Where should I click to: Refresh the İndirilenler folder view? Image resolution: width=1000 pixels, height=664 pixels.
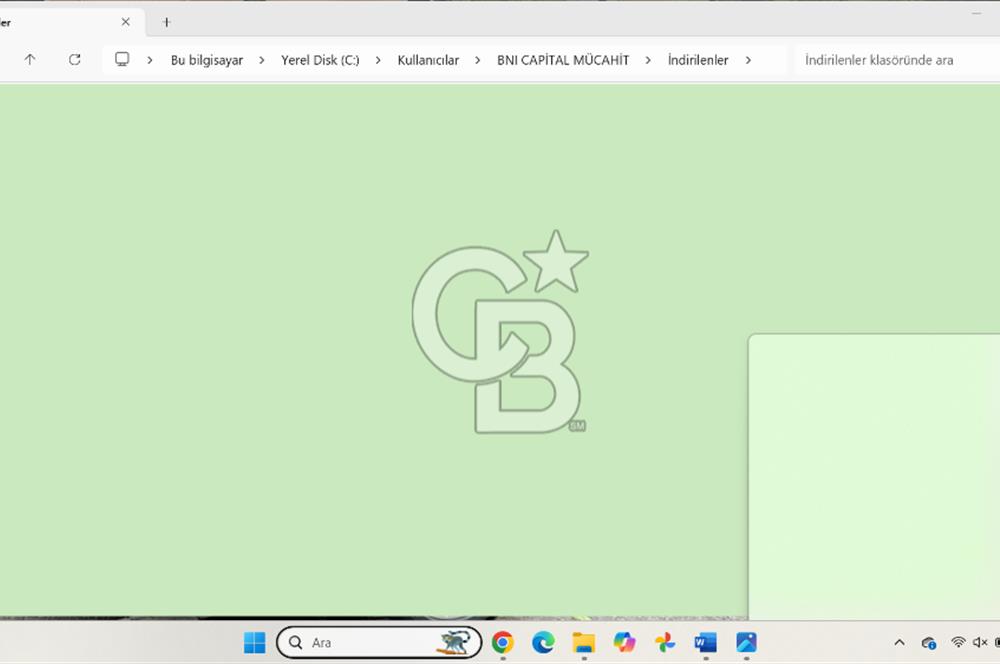click(74, 60)
